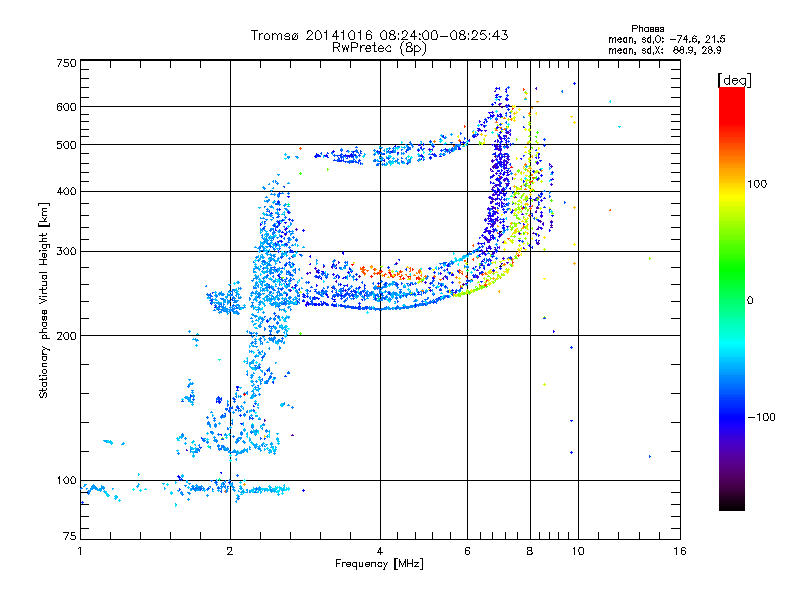The width and height of the screenshot is (800, 600).
Task: Click the plot title 'Tromsø 20141016 08:24:00-08:25:43'
Action: pyautogui.click(x=379, y=35)
